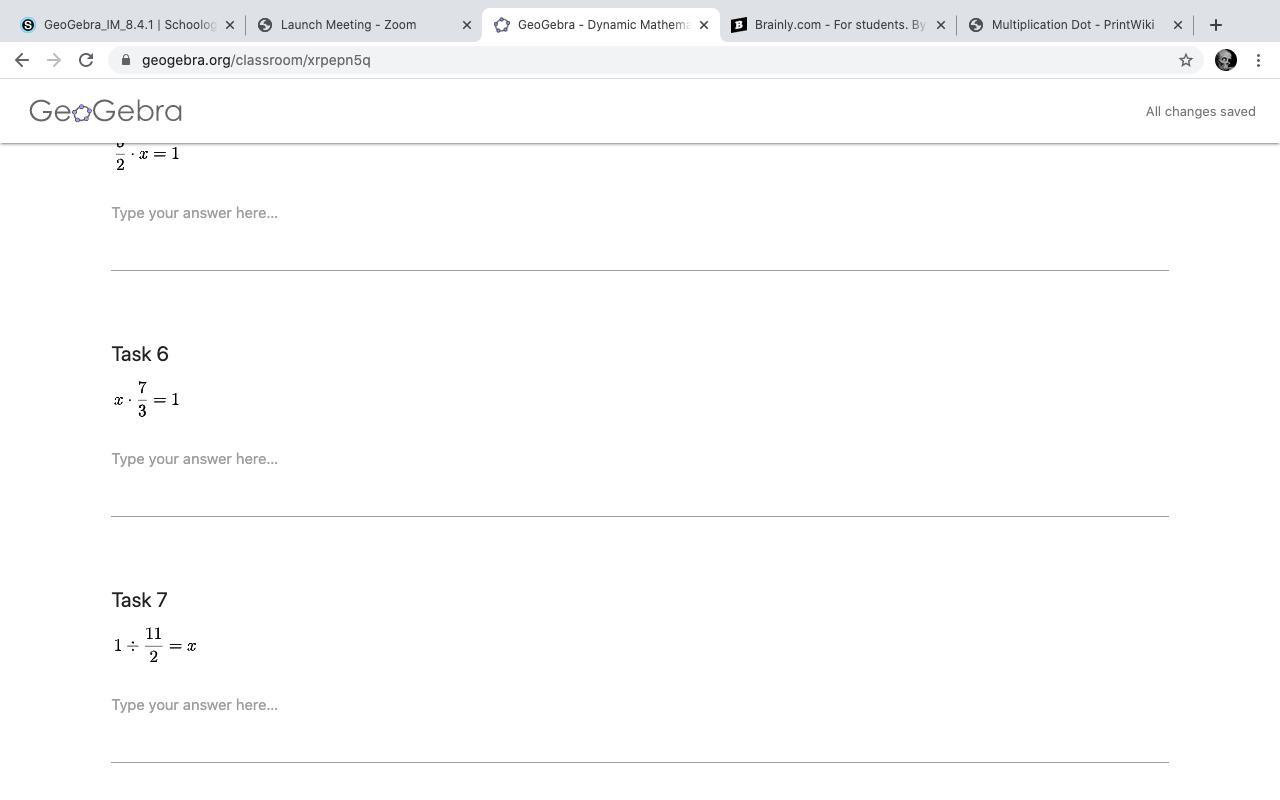The image size is (1280, 800).
Task: Close the GeoGebra Dynamic Mathematics tab
Action: 703,25
